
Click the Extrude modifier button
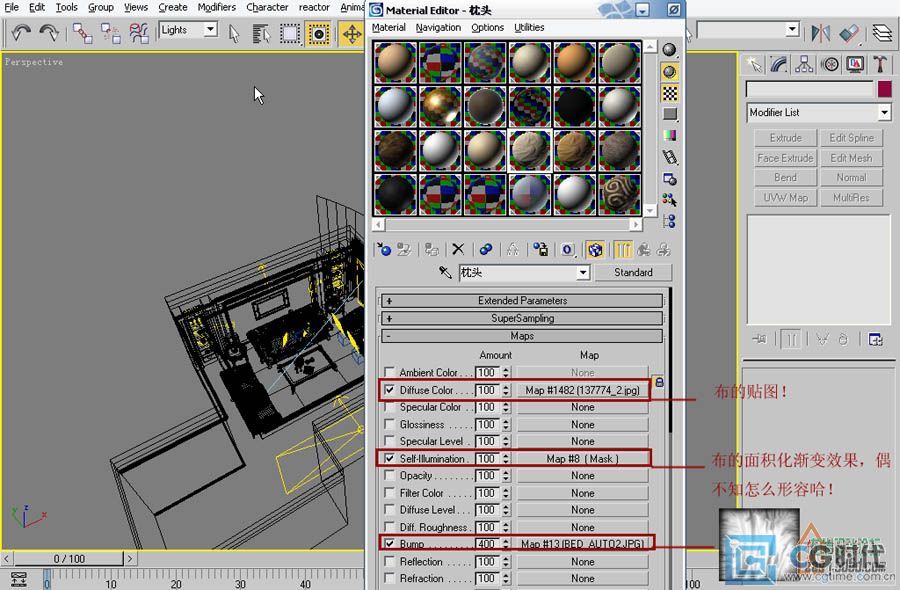pos(785,138)
